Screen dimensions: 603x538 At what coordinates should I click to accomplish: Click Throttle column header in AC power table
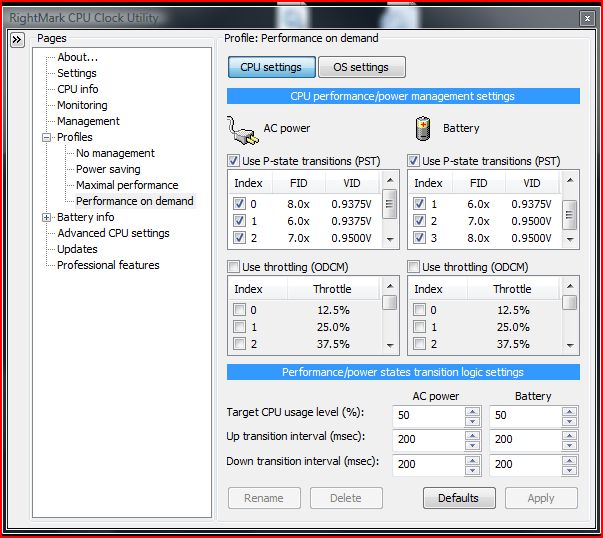point(333,289)
